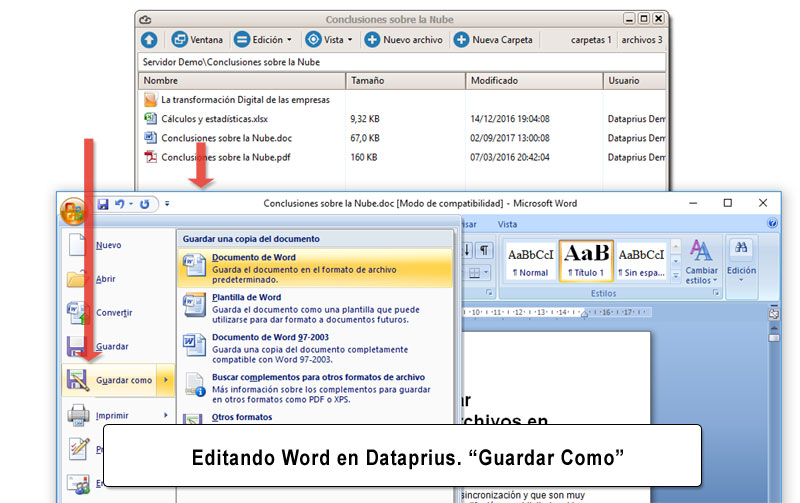Click the Excel file icon beside Cálculos y estadísticas

[x=150, y=119]
